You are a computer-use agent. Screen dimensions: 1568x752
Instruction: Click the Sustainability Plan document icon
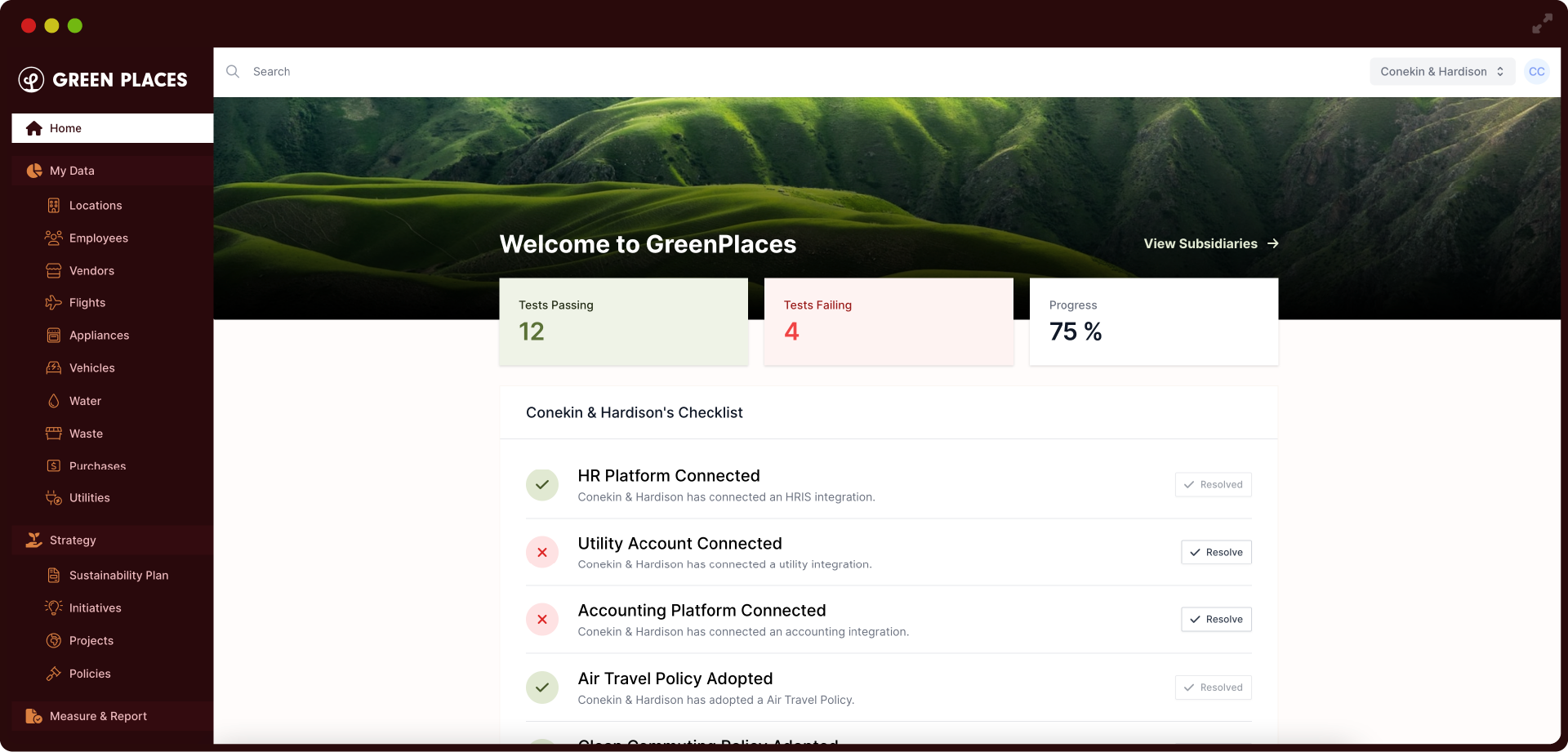(54, 576)
